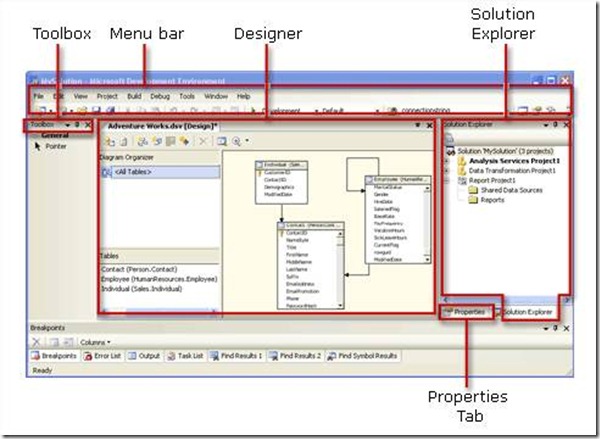
Task: Open the Find Results 1 tab
Action: point(240,355)
